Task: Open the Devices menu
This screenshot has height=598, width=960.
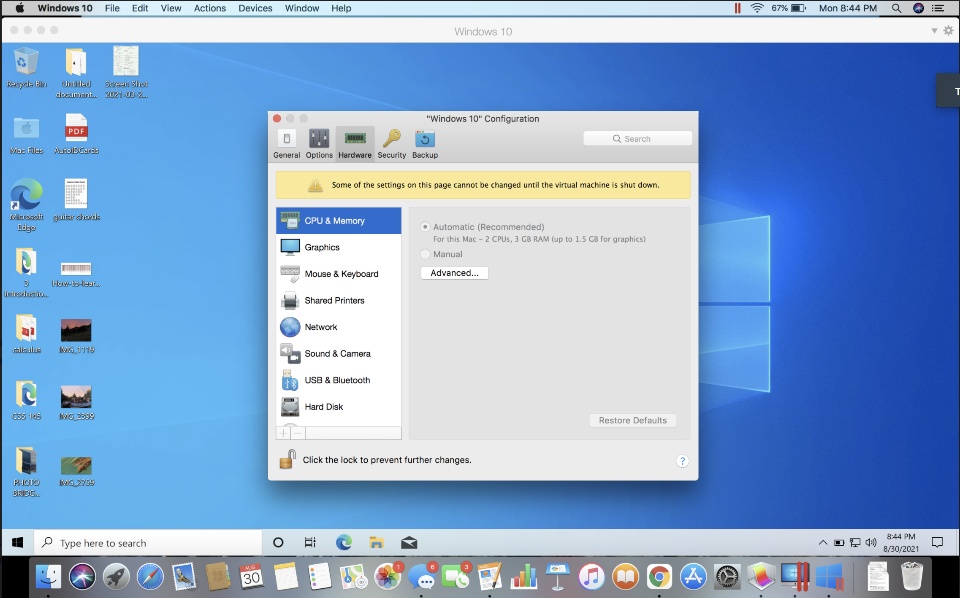Action: (x=255, y=8)
